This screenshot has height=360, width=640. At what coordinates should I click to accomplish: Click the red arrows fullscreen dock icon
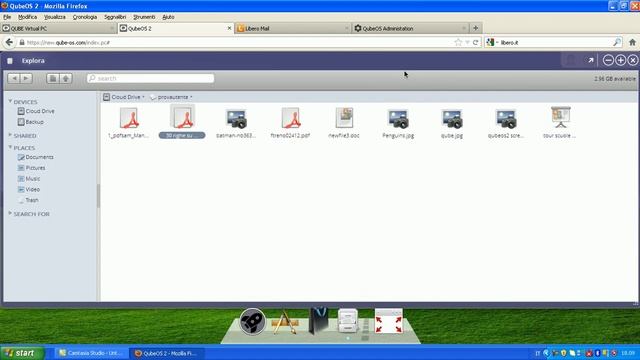[x=389, y=321]
